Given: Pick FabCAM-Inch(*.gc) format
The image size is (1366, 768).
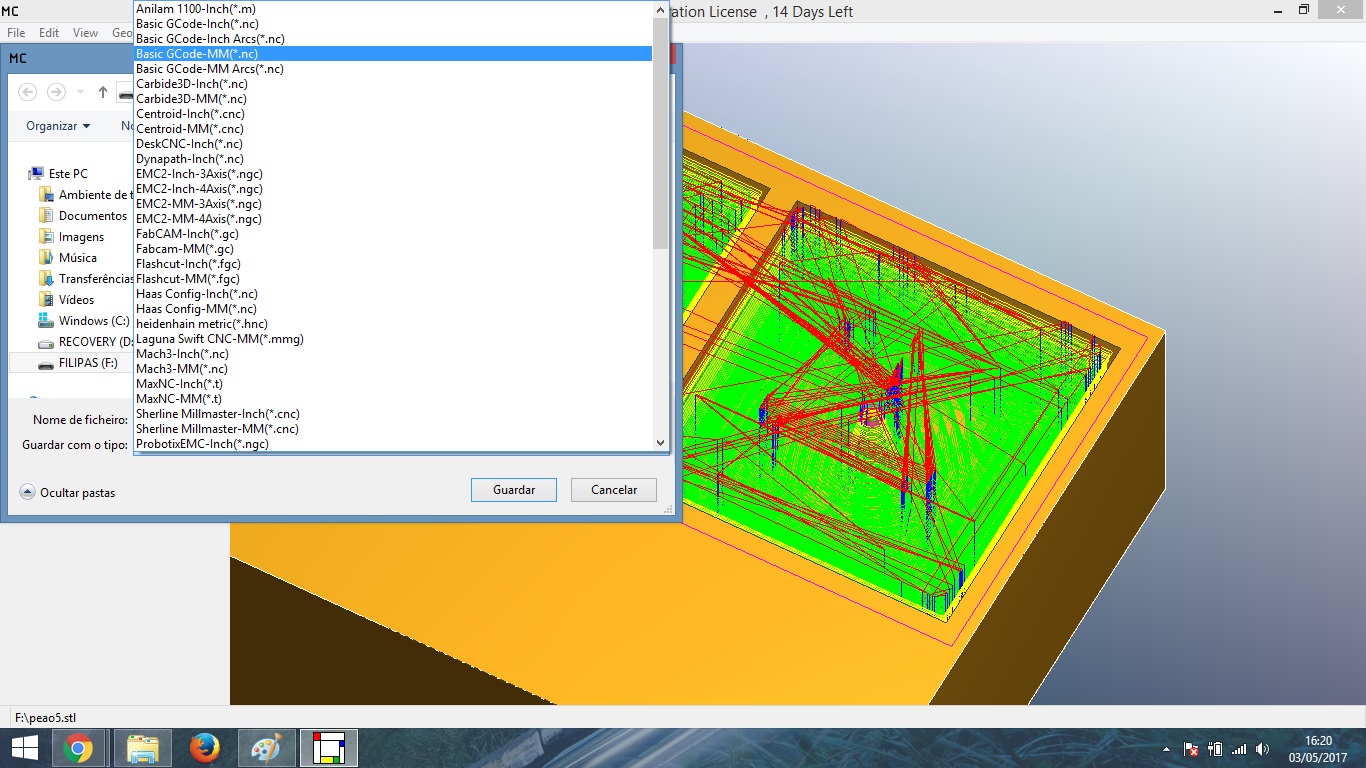Looking at the screenshot, I should coord(393,234).
